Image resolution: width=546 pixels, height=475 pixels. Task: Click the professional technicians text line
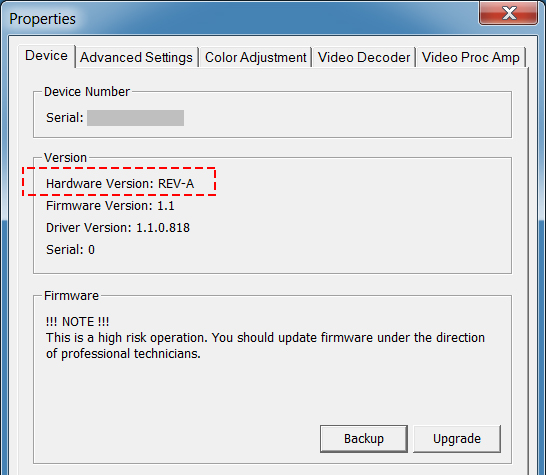point(123,354)
